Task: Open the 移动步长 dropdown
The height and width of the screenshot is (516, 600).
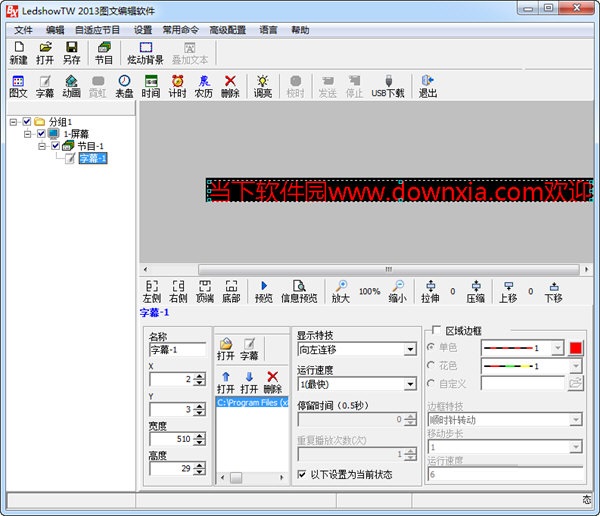Action: point(576,447)
